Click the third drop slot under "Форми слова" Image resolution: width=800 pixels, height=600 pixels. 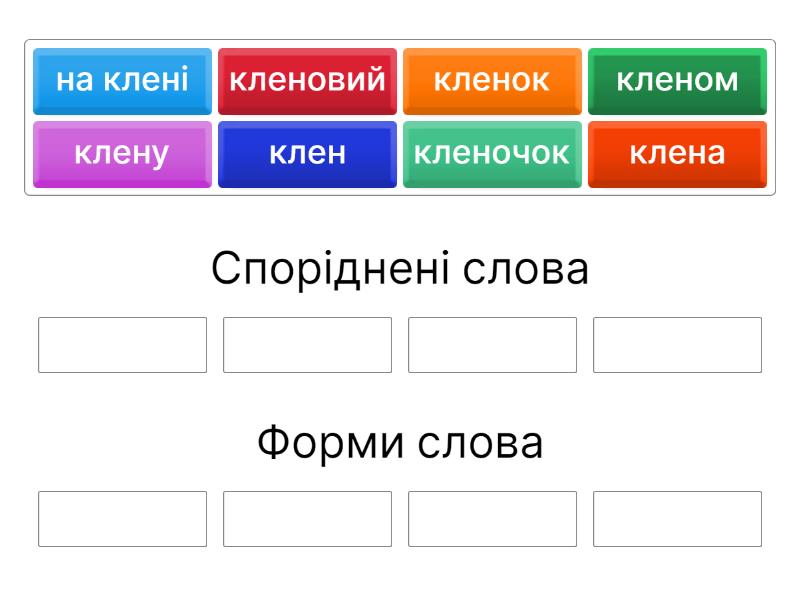[492, 519]
